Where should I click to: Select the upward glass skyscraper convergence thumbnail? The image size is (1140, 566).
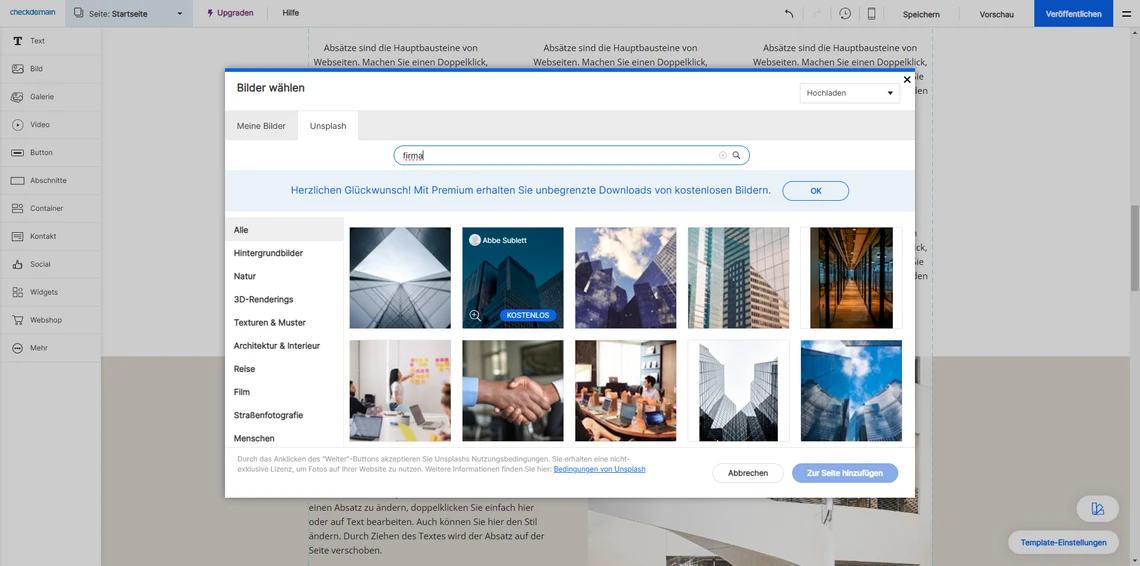(400, 278)
